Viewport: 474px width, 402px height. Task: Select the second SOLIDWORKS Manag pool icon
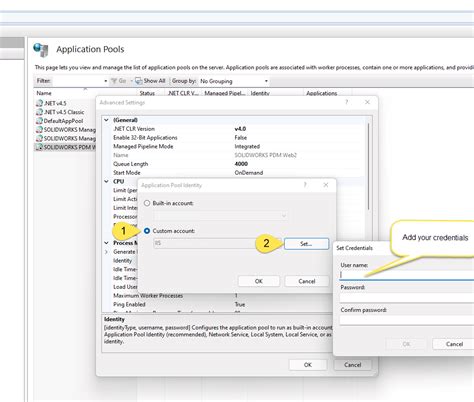pos(39,138)
